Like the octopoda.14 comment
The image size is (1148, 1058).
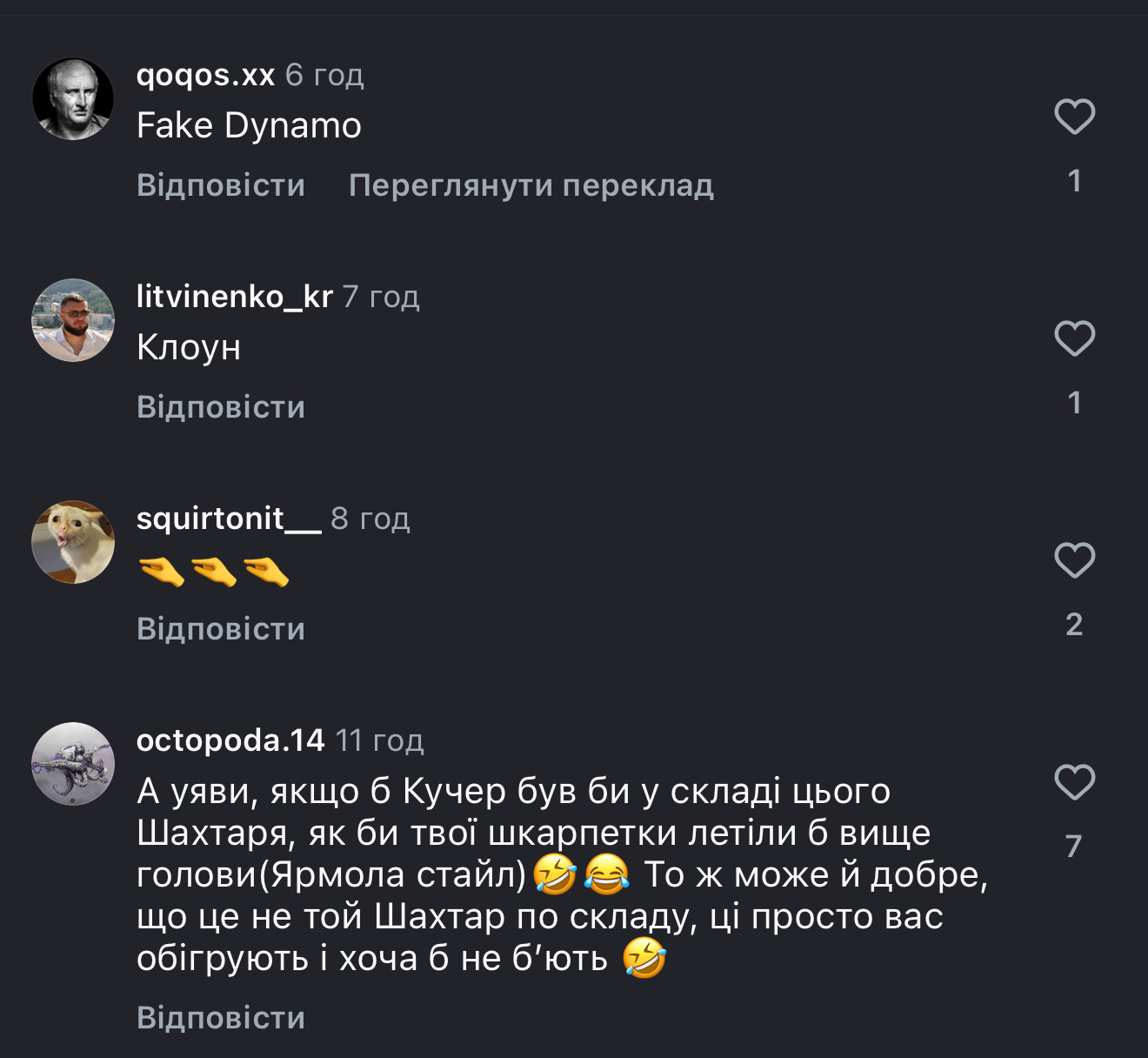tap(1074, 782)
